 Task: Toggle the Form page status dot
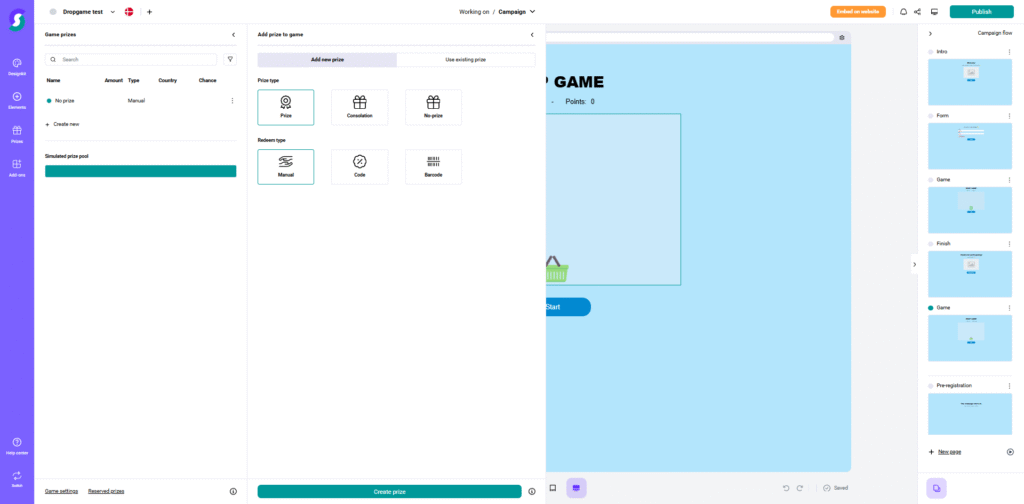(931, 116)
